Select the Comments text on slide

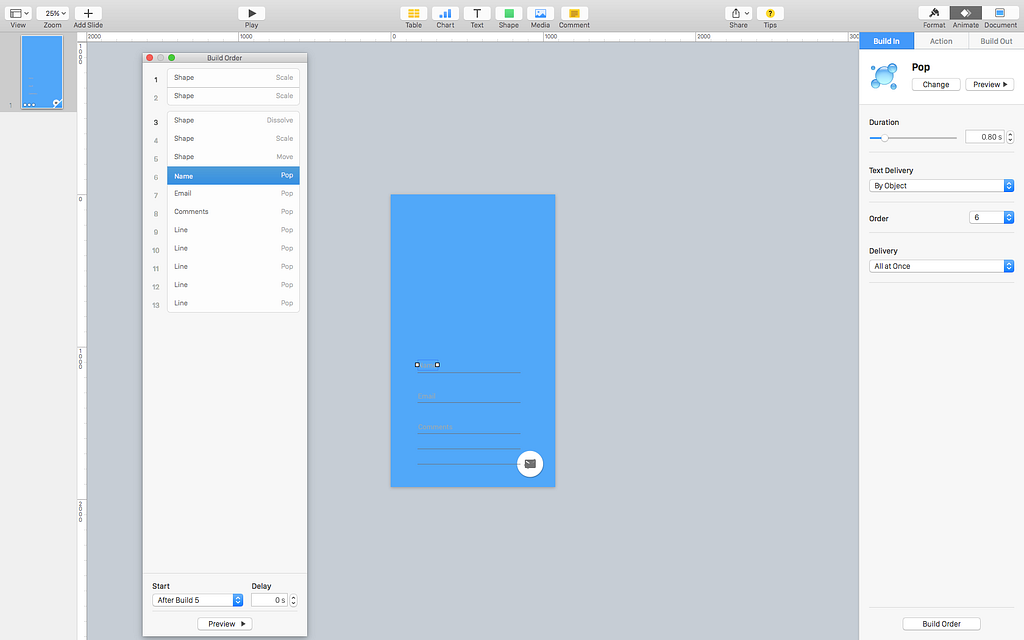(435, 426)
